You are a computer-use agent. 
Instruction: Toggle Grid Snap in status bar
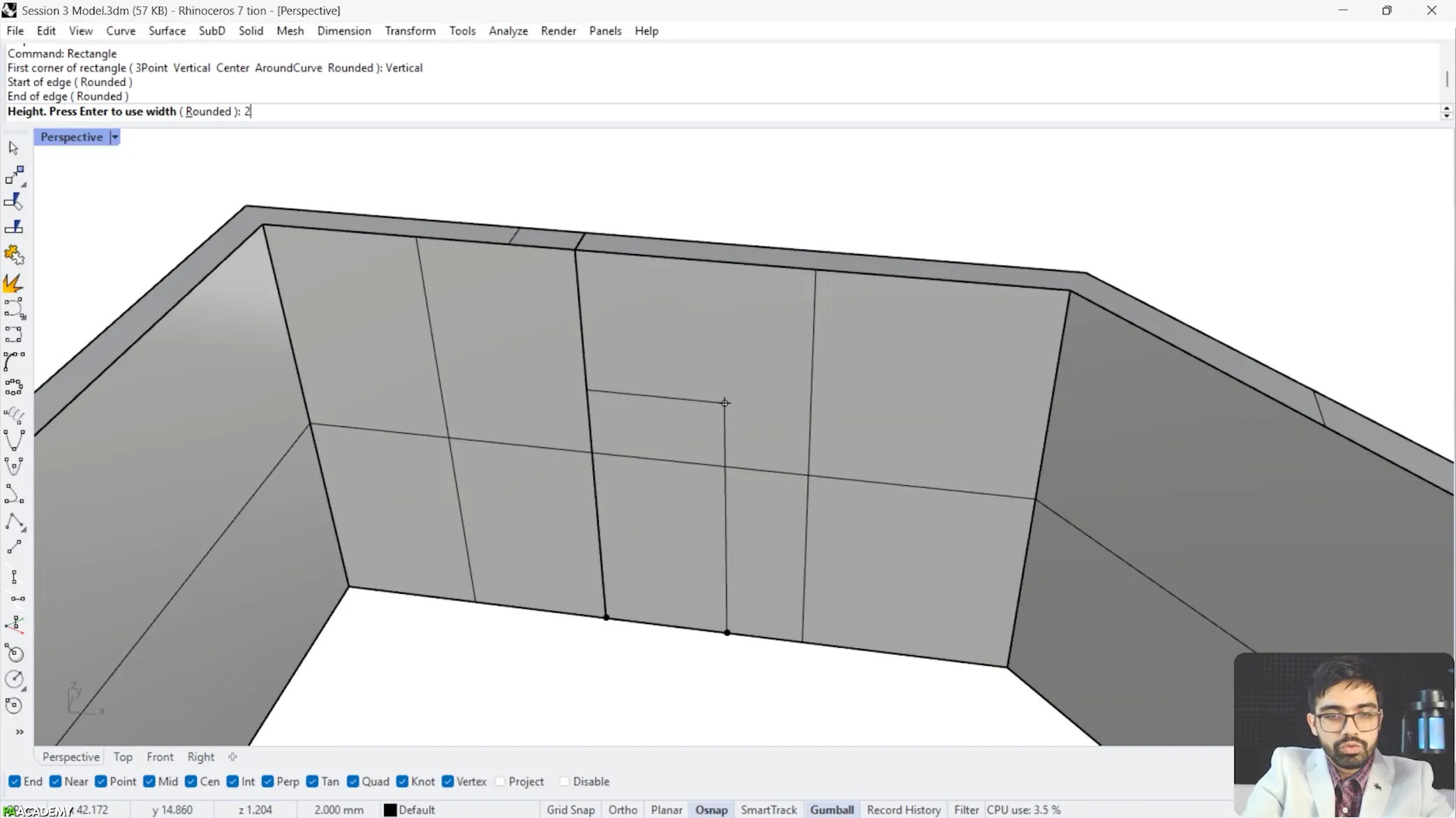click(570, 810)
